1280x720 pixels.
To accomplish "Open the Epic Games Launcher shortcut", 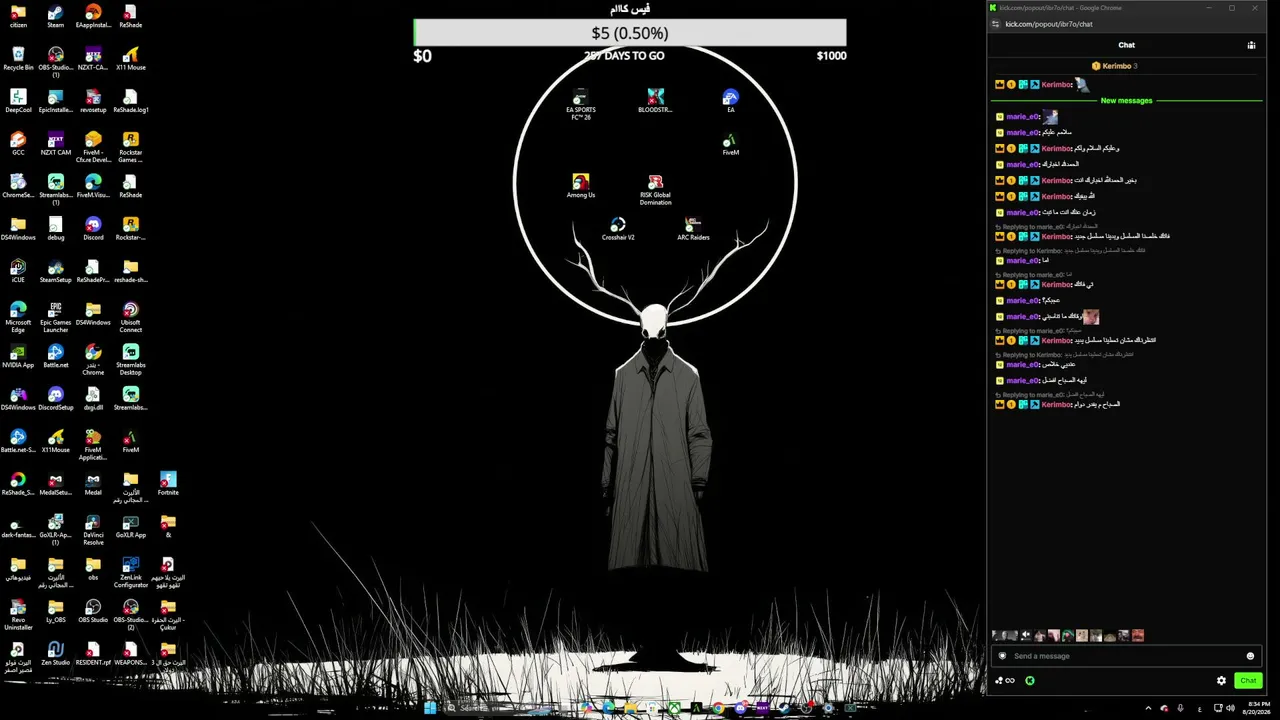I will (x=56, y=317).
